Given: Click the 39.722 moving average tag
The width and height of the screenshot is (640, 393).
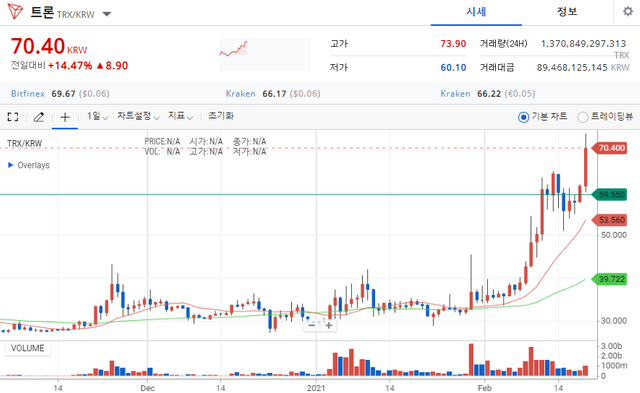Looking at the screenshot, I should tap(609, 279).
